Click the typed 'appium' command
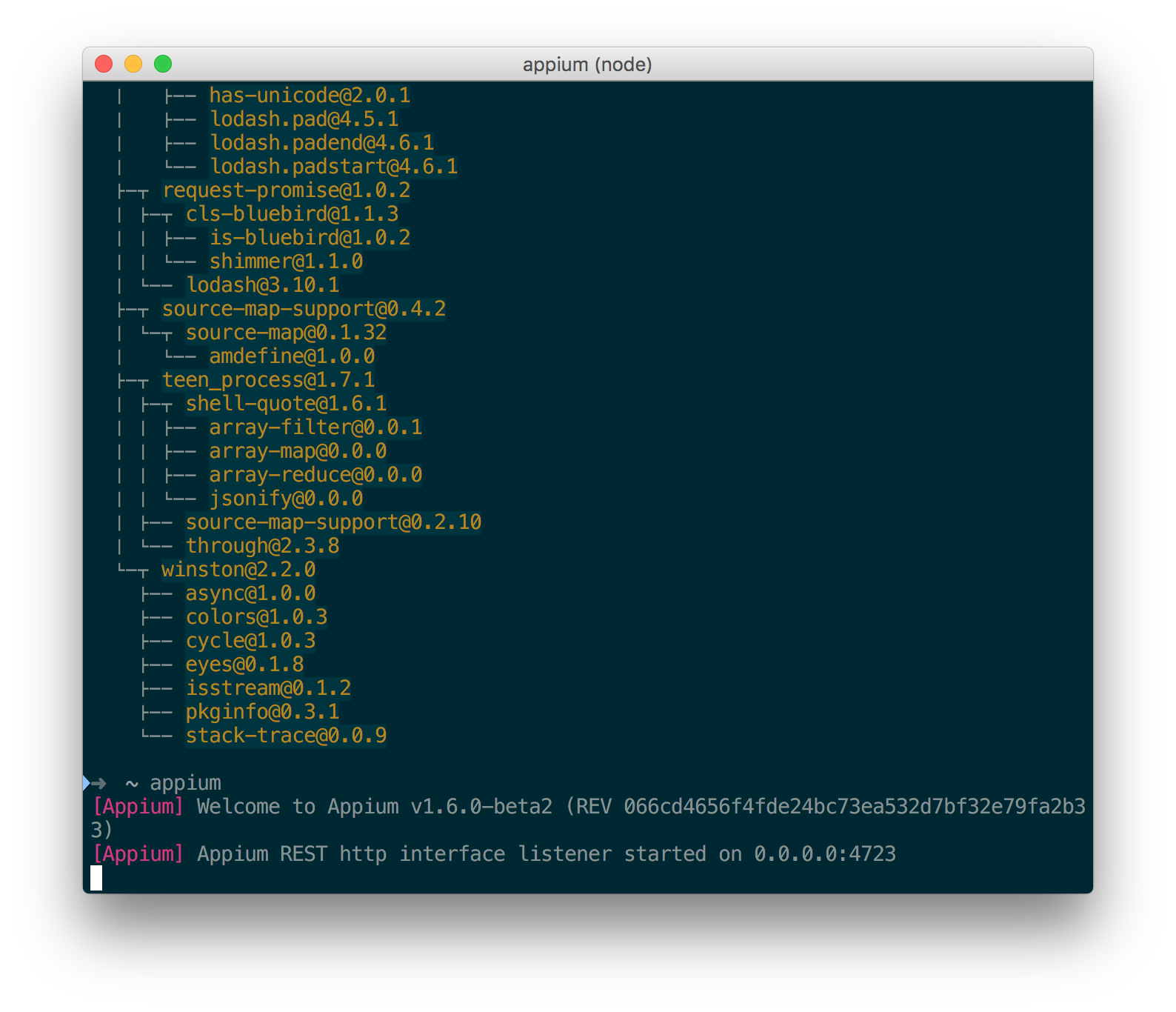1176x1012 pixels. 186,783
